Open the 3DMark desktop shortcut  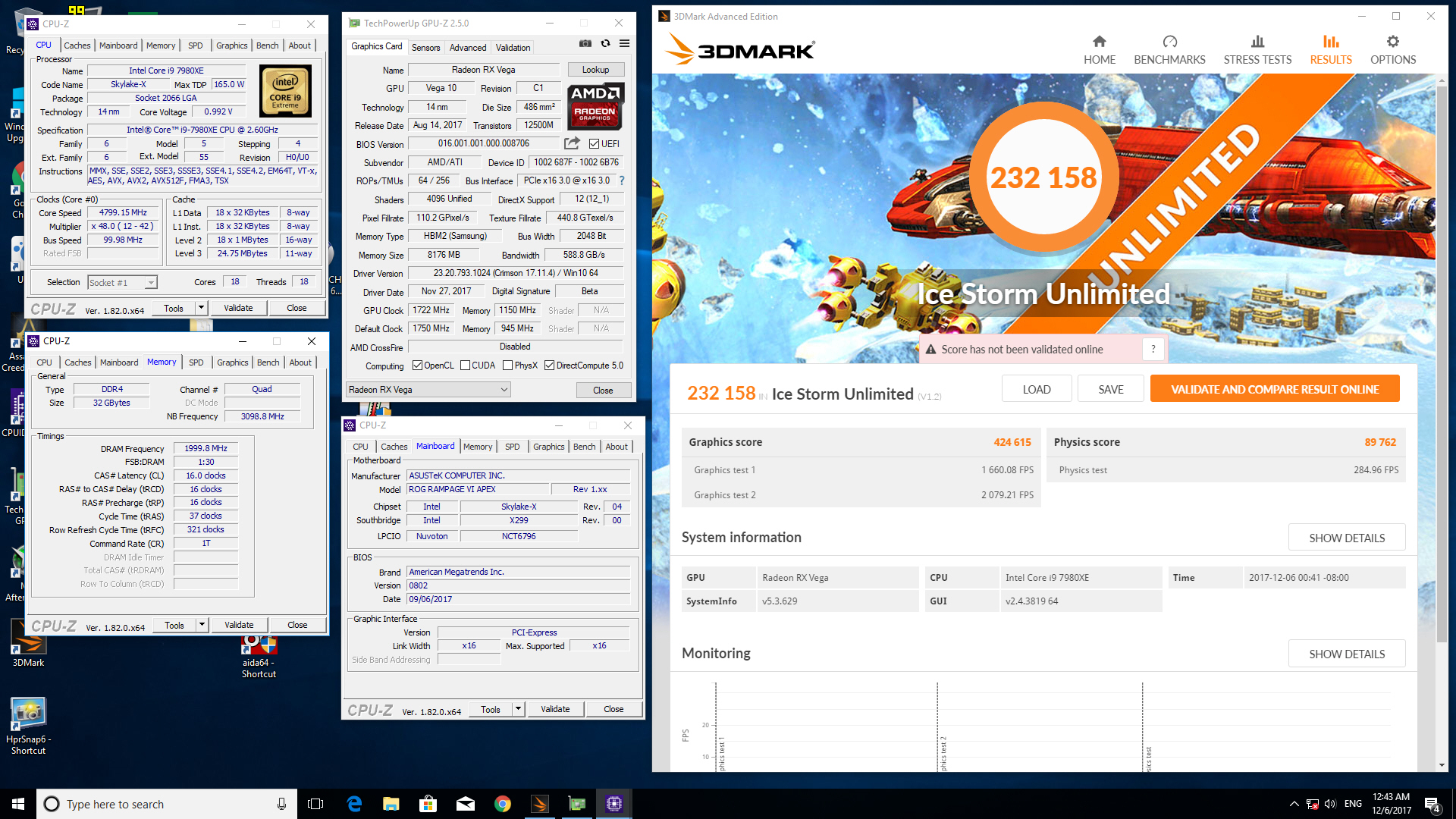[x=28, y=643]
